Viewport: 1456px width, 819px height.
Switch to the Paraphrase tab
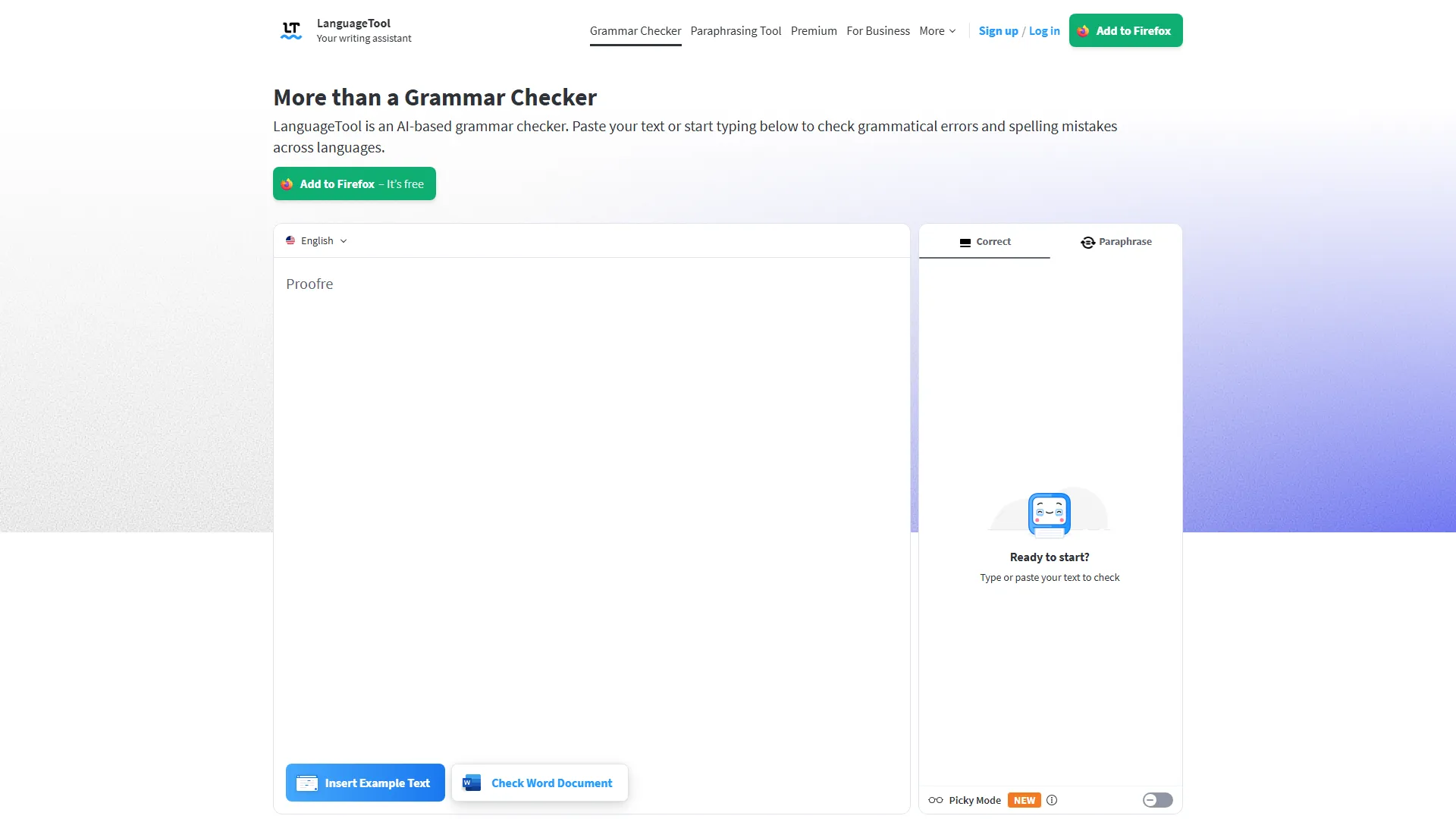point(1116,242)
